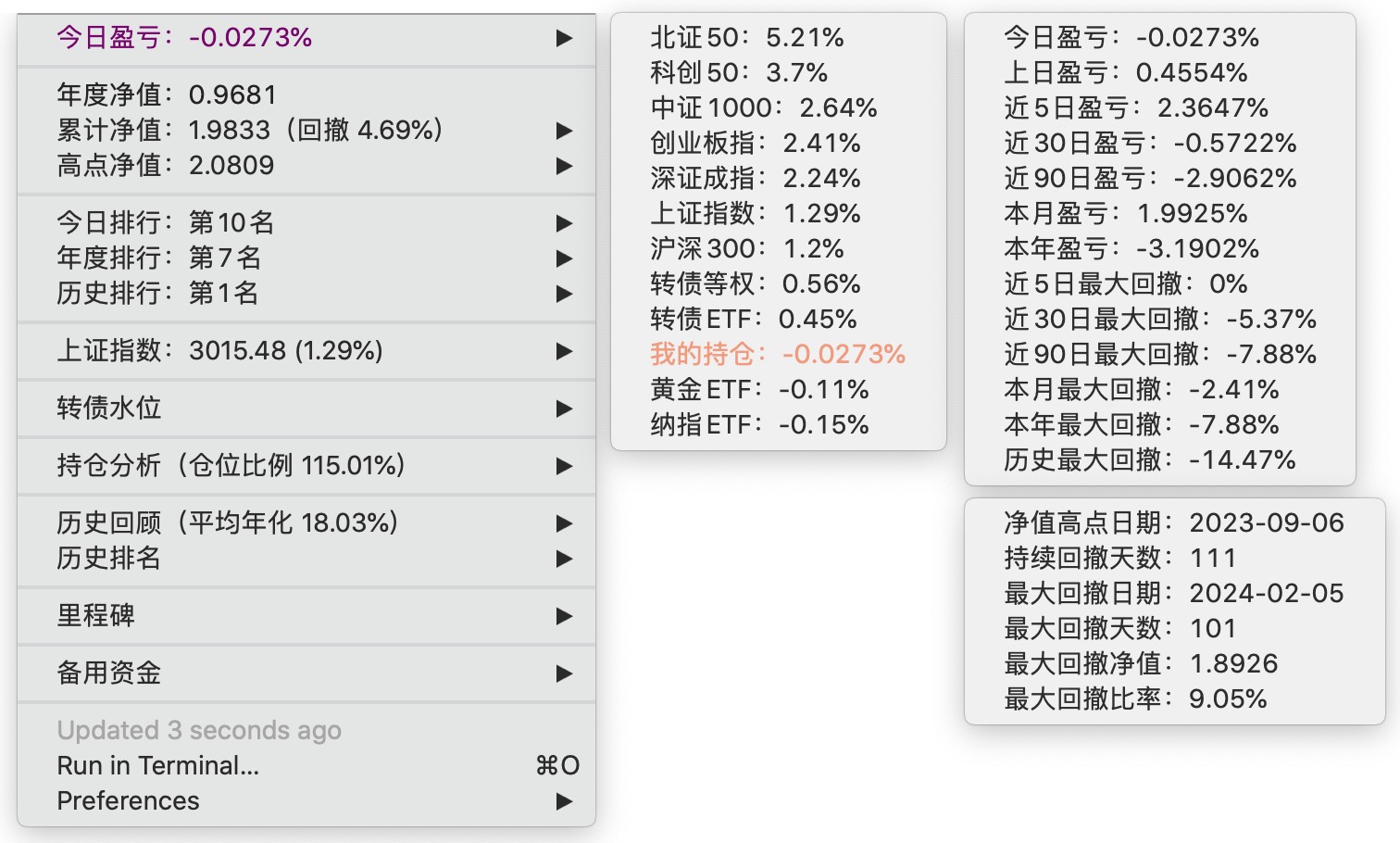This screenshot has height=843, width=1400.
Task: Expand the 历史排名 submenu arrow
Action: (564, 559)
